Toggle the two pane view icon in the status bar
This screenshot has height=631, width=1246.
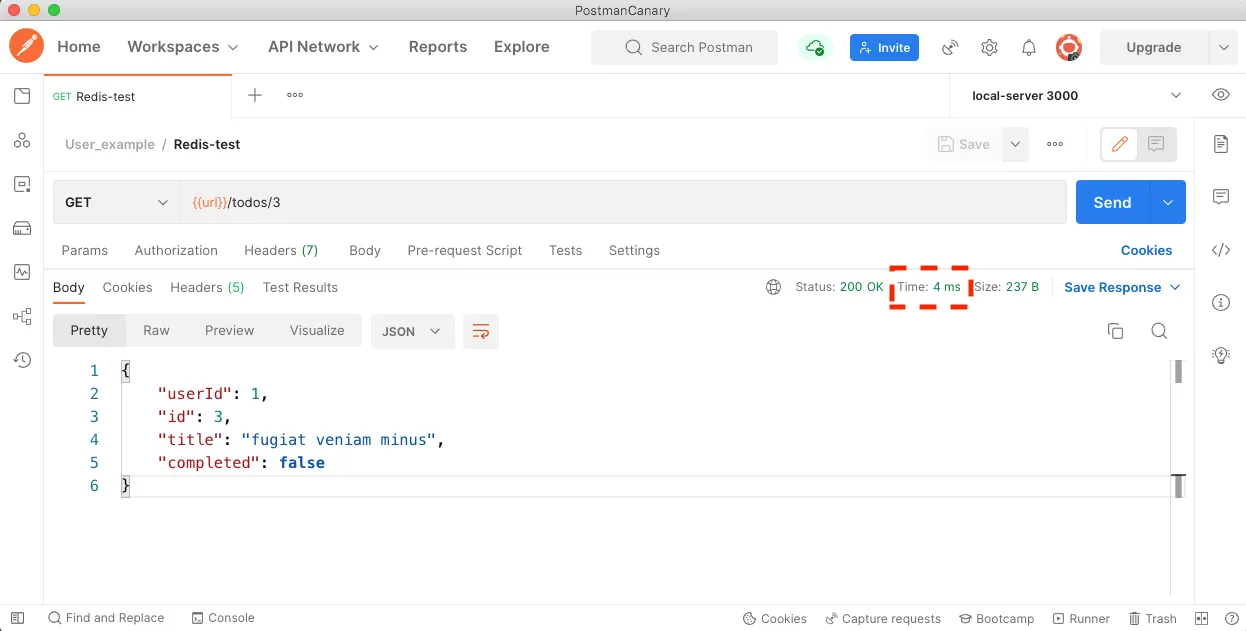[x=1202, y=619]
